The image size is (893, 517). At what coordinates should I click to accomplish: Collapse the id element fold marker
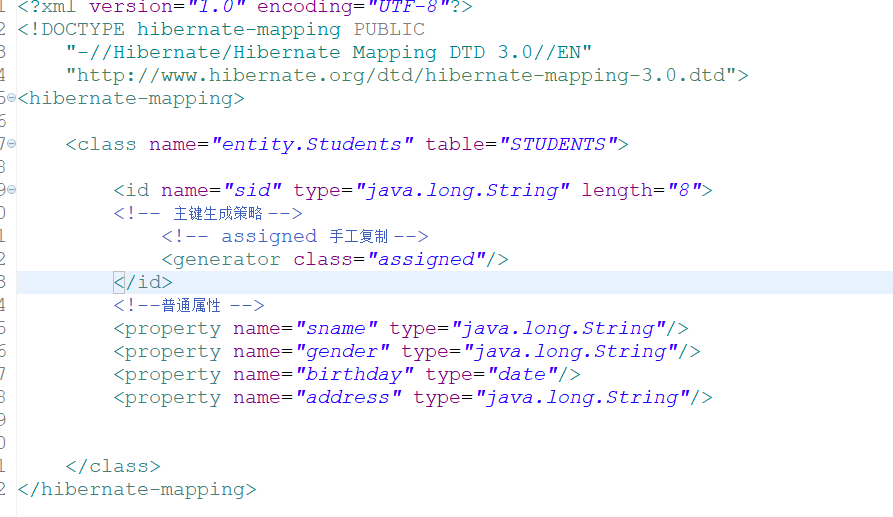click(x=11, y=190)
